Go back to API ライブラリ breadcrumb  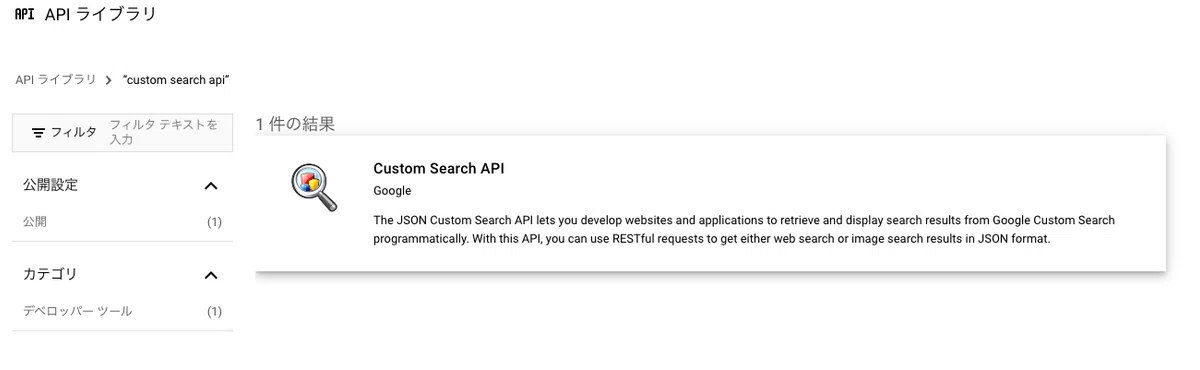[x=56, y=80]
